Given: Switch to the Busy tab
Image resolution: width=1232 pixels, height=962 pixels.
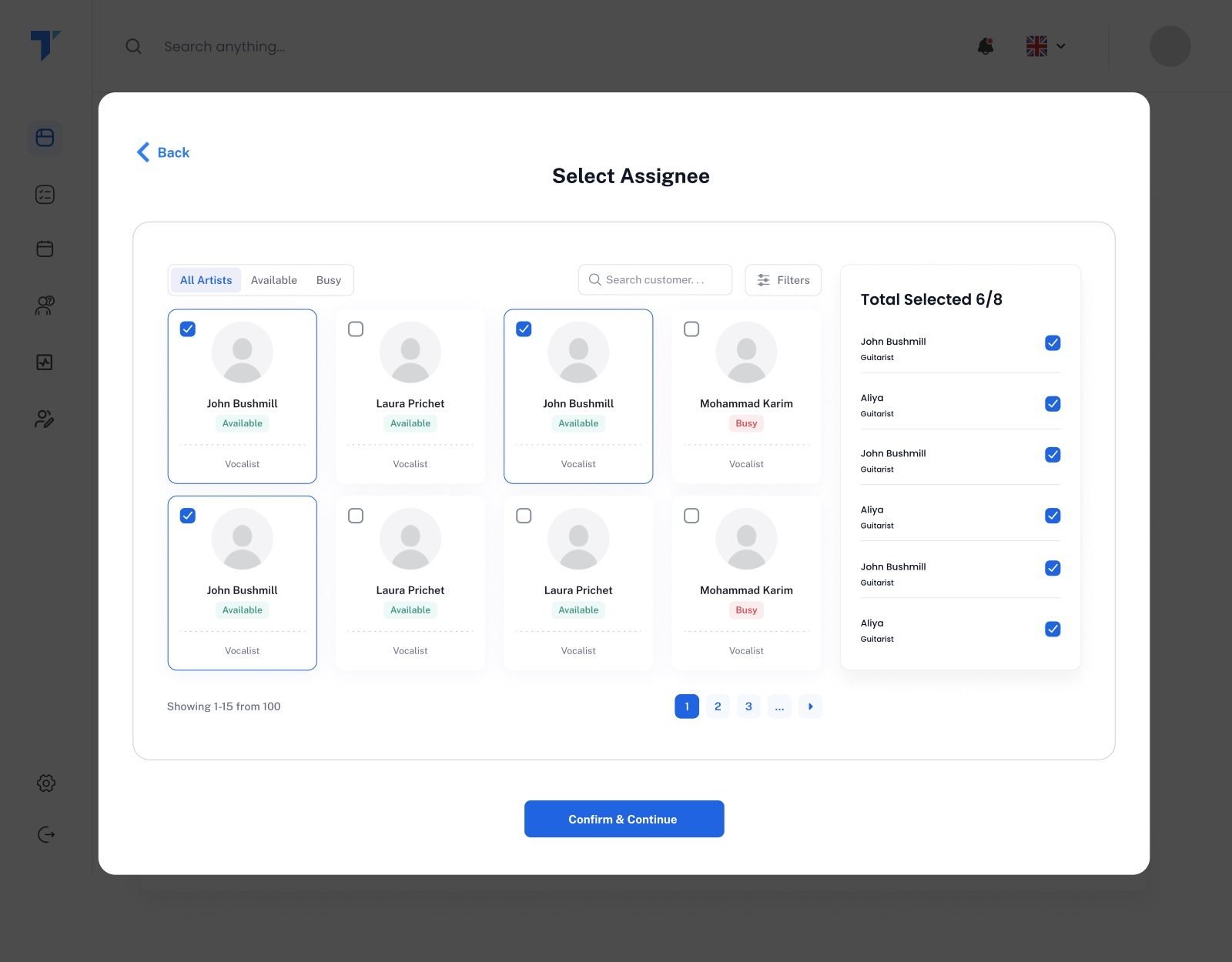Looking at the screenshot, I should click(x=329, y=280).
